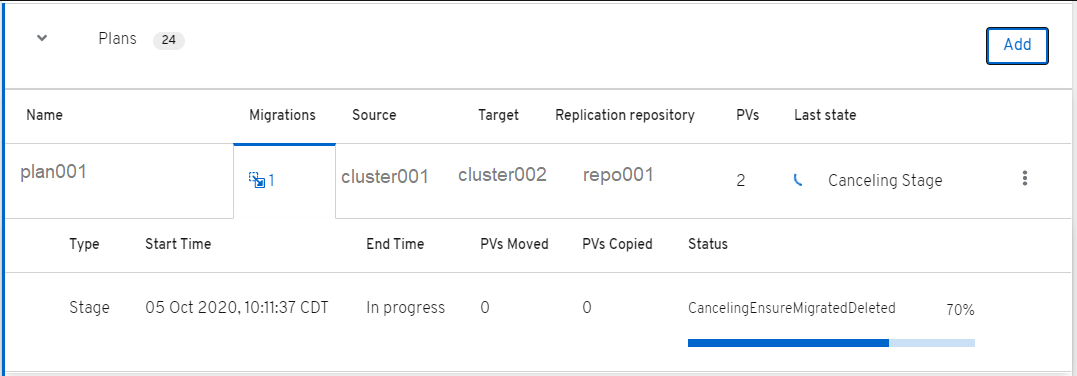The image size is (1077, 376).
Task: Click the cluster001 source cell
Action: [x=385, y=177]
